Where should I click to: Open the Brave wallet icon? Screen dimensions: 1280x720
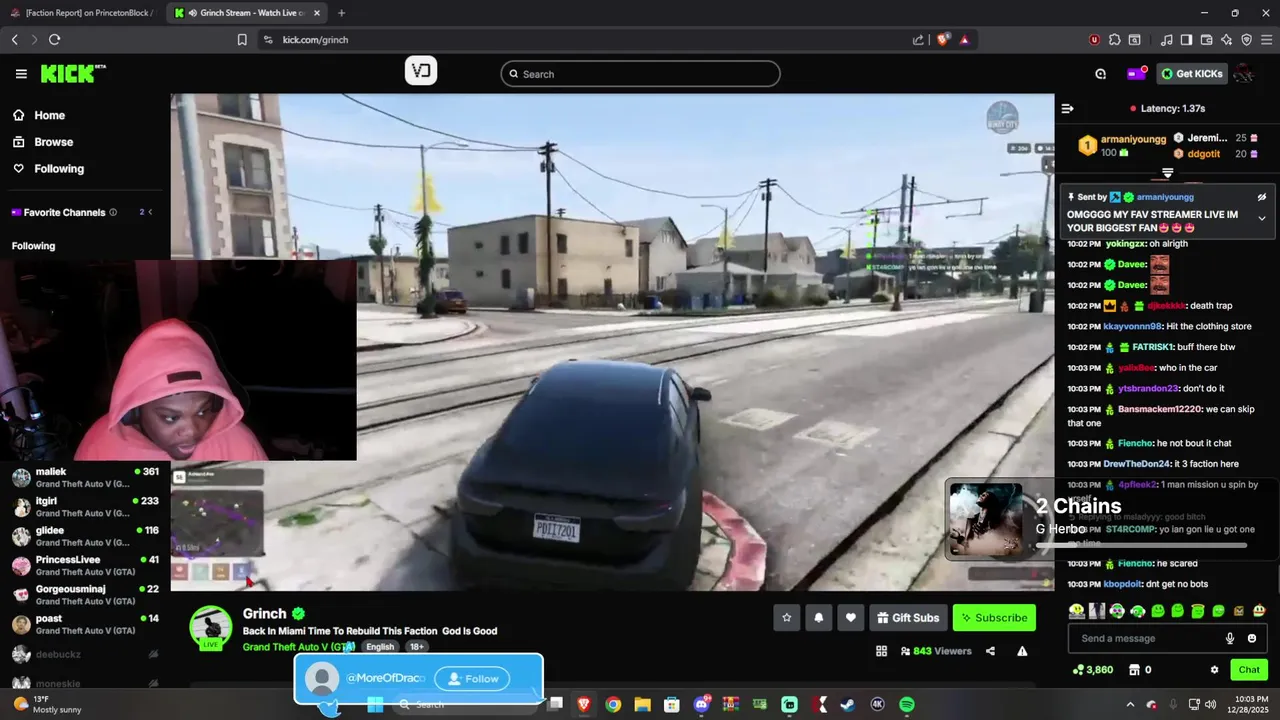tap(1206, 40)
